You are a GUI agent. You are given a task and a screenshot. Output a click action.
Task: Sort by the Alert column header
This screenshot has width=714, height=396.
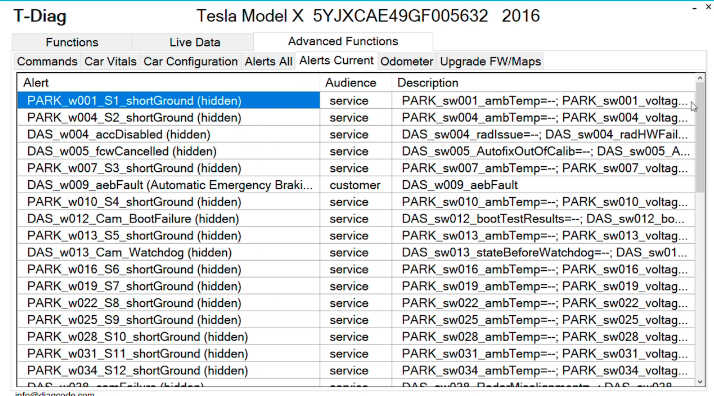tap(168, 83)
